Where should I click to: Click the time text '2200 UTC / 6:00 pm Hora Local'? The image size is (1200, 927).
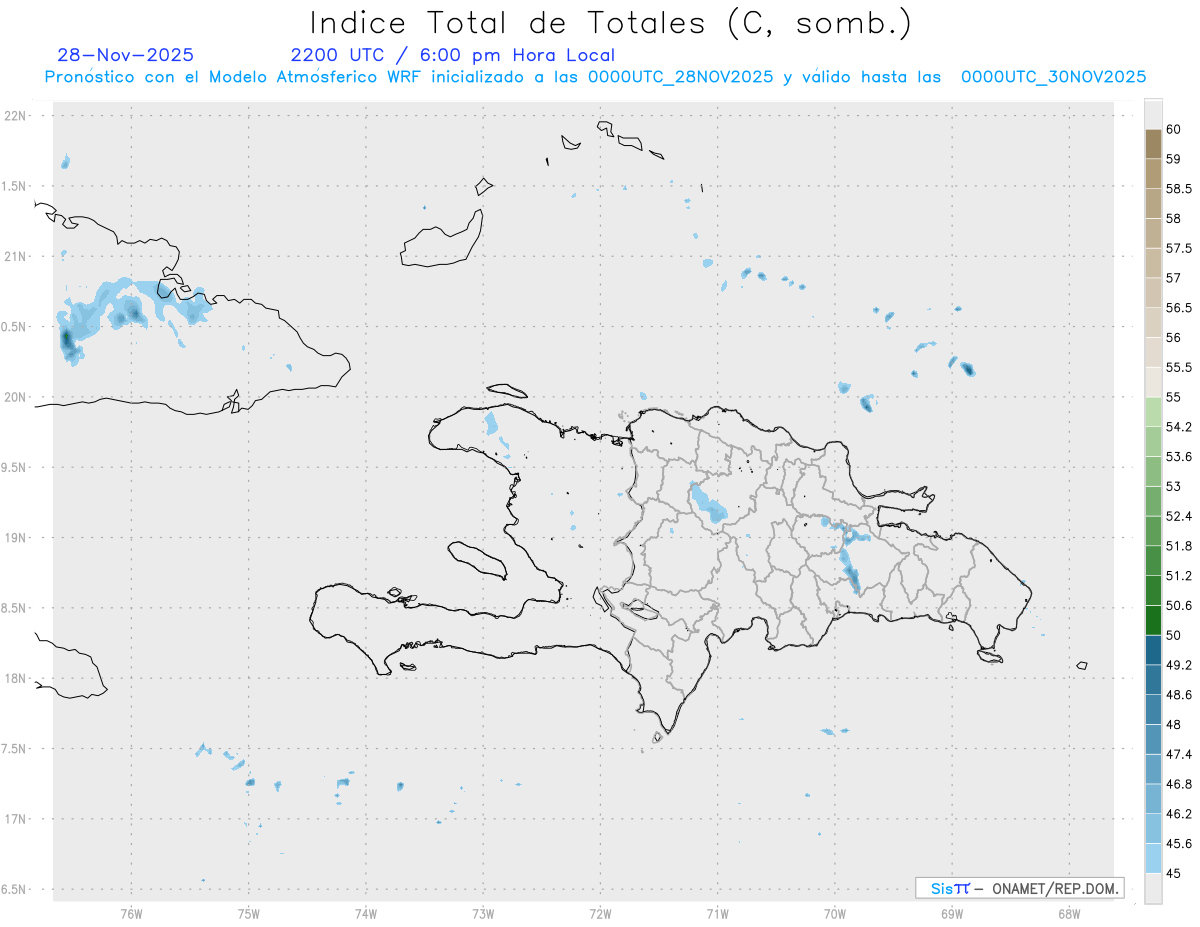(x=453, y=55)
